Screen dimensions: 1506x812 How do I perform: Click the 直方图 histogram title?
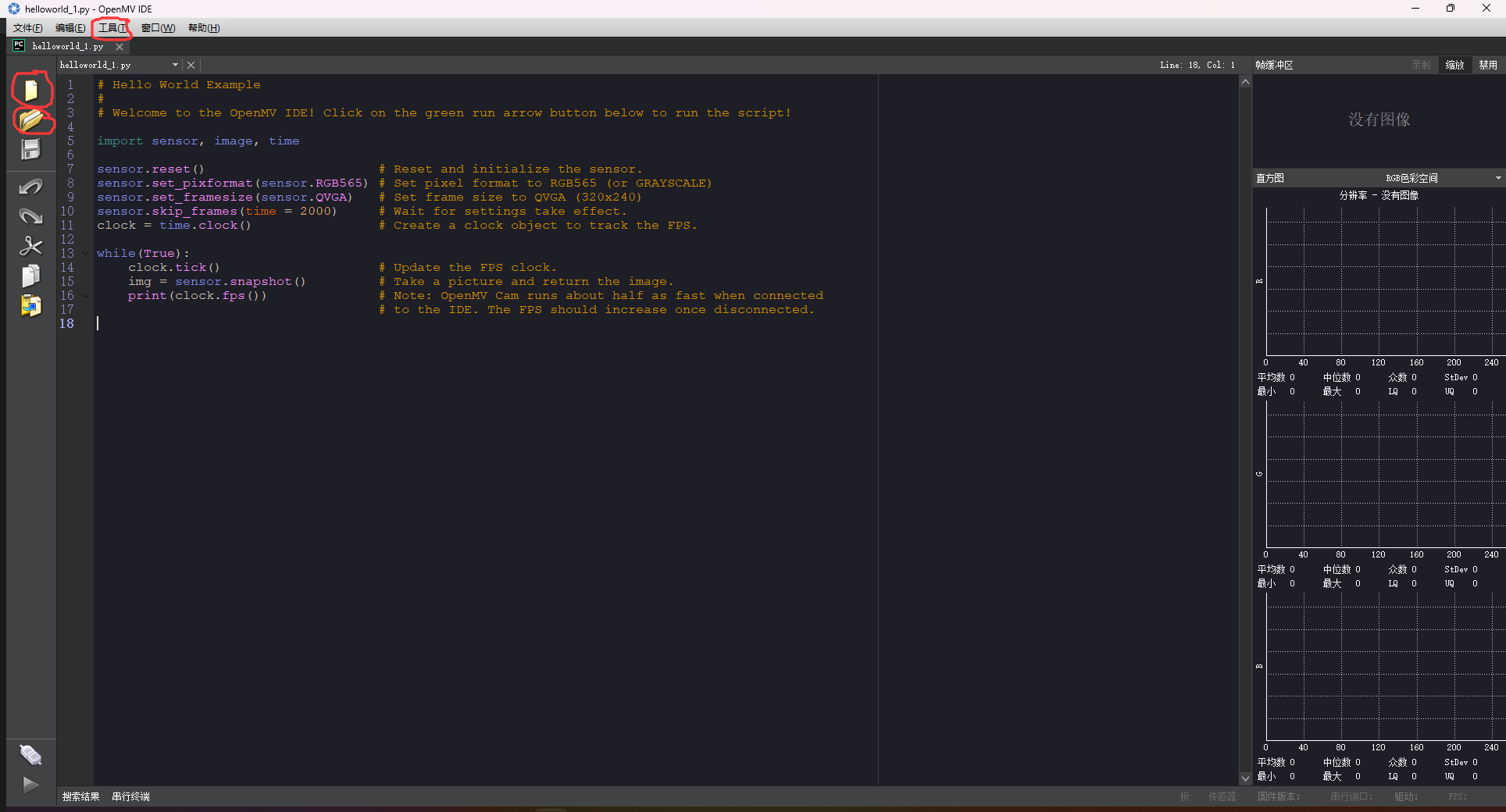[1269, 178]
